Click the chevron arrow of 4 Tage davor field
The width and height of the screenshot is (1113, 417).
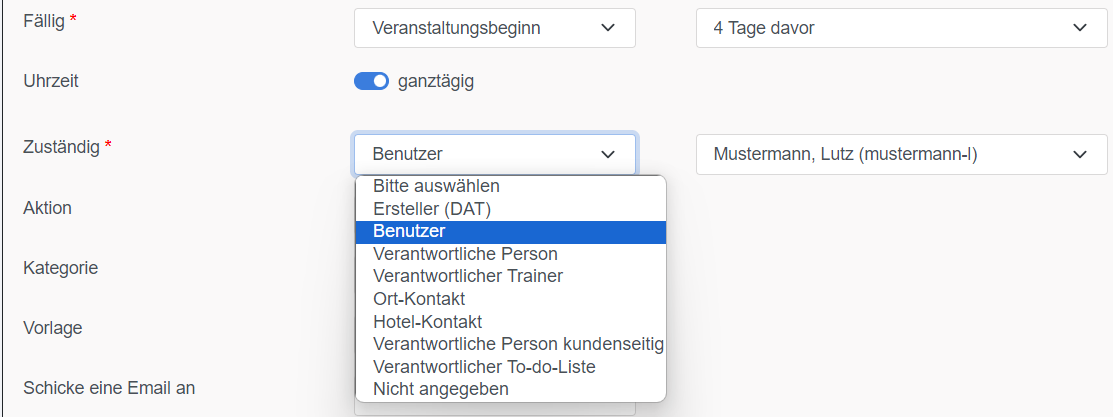1080,28
